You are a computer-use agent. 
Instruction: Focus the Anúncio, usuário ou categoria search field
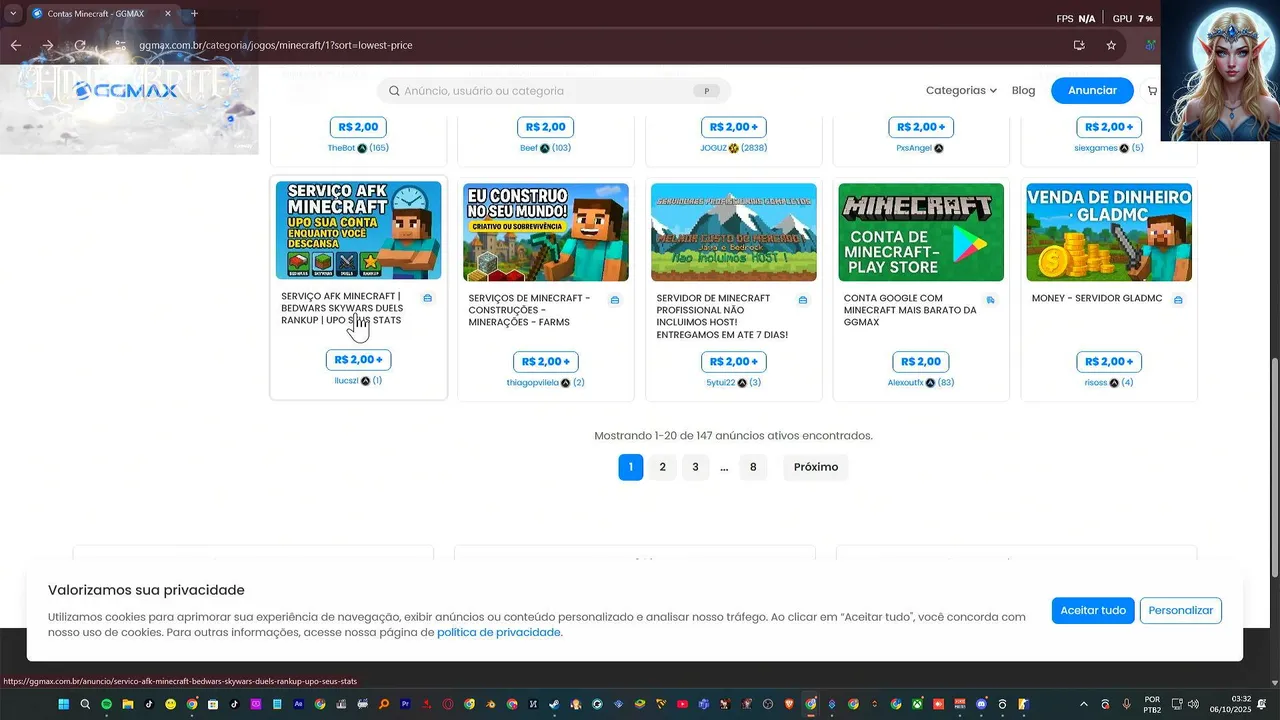pyautogui.click(x=553, y=91)
